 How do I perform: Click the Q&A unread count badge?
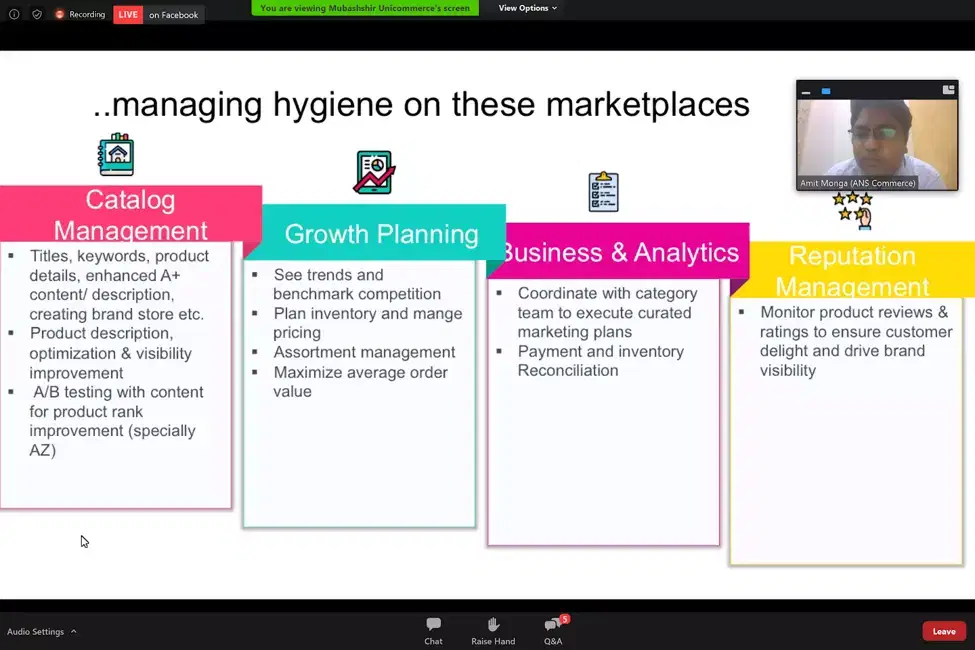tap(565, 619)
